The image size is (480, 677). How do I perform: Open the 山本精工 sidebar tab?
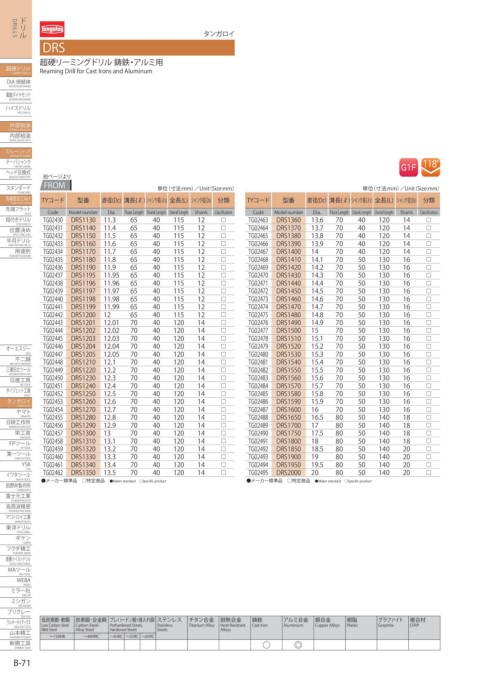click(16, 634)
